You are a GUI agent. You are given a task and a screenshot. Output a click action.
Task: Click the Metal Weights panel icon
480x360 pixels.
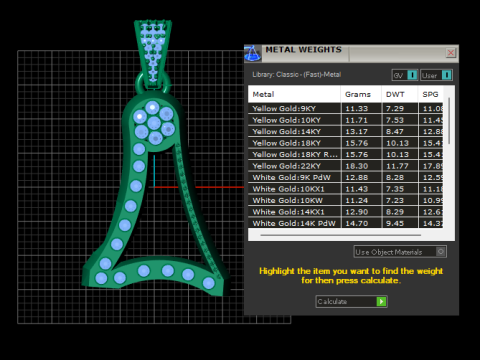pyautogui.click(x=252, y=53)
